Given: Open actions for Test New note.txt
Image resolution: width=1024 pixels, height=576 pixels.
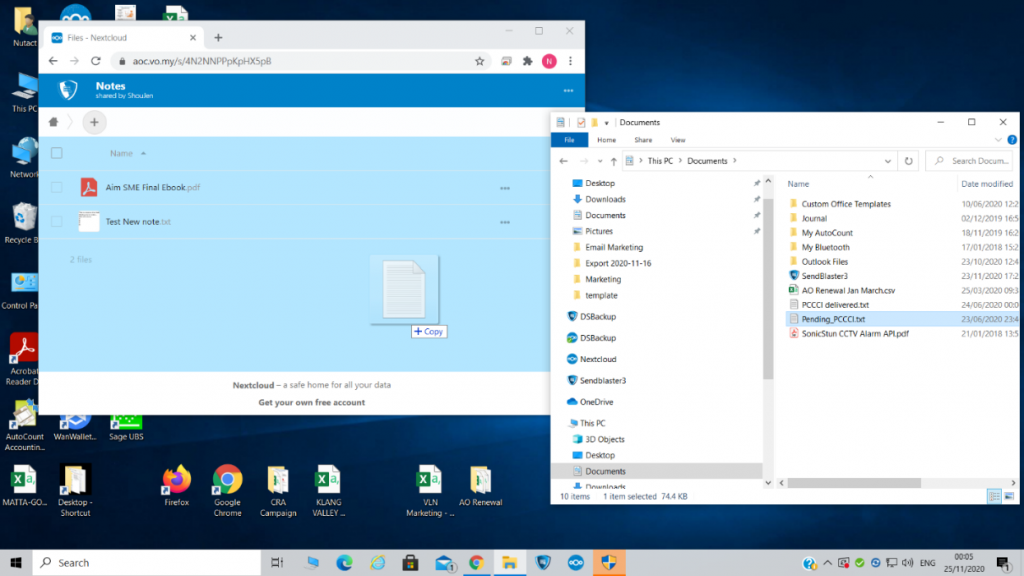Looking at the screenshot, I should click(x=505, y=222).
